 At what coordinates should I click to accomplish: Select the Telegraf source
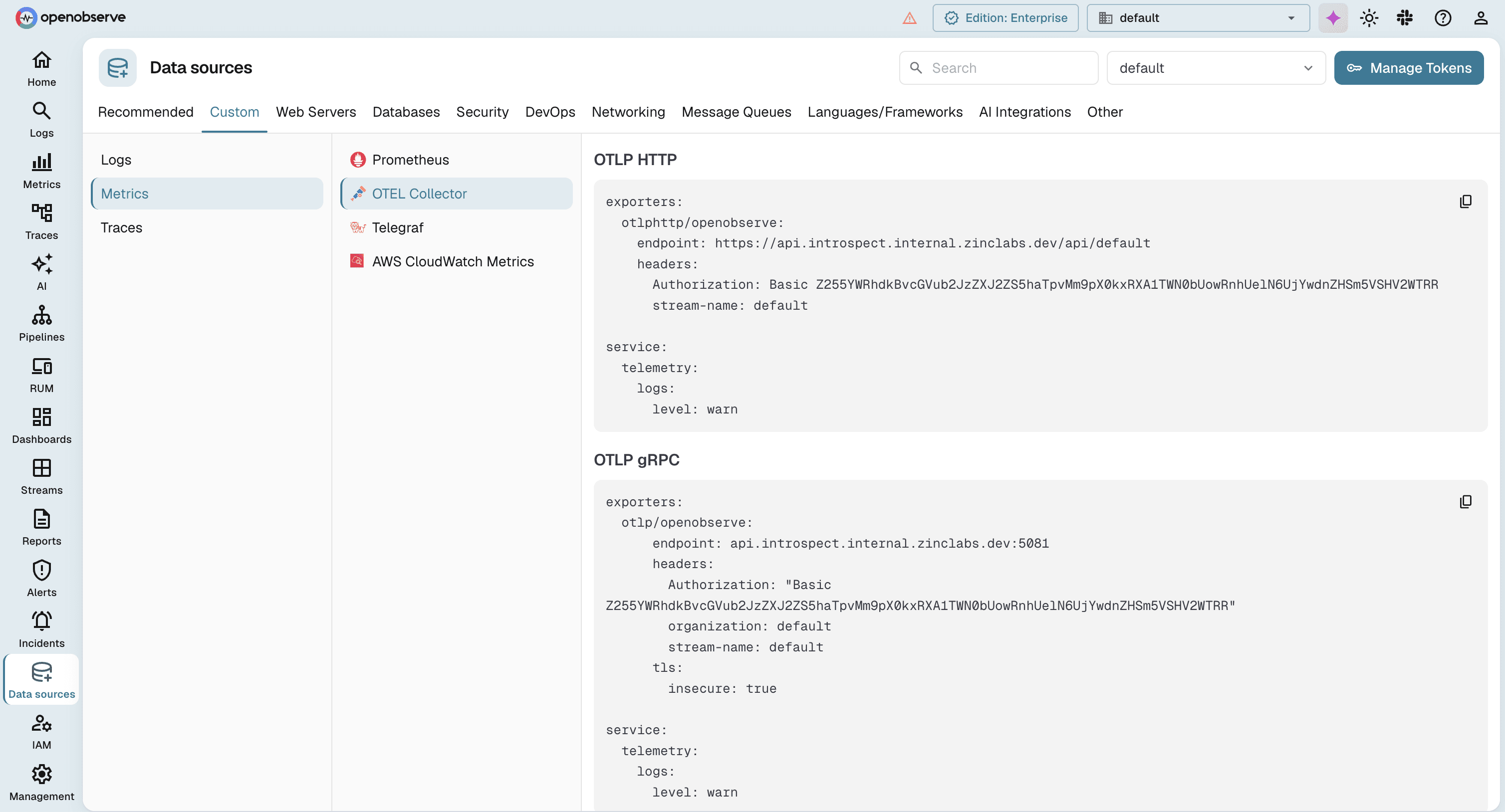click(456, 228)
